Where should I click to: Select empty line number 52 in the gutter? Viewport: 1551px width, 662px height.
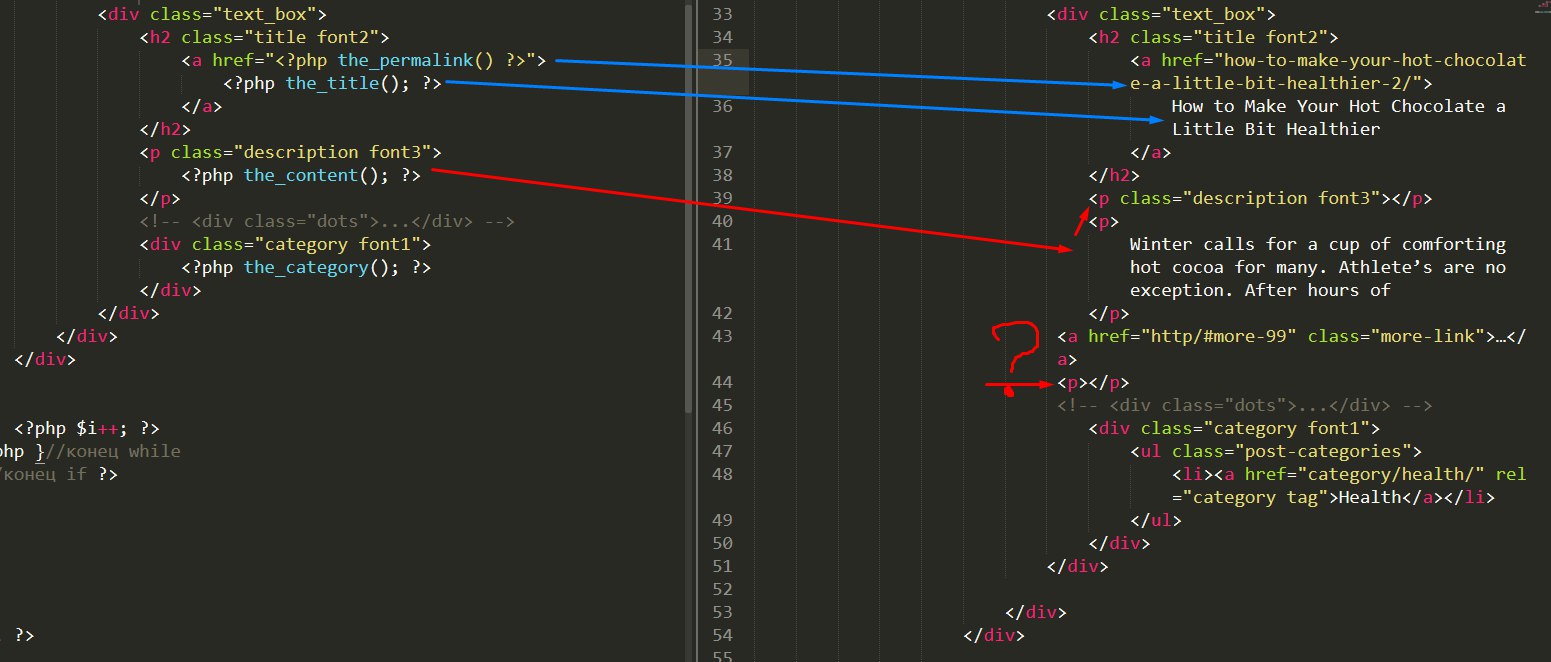(722, 589)
